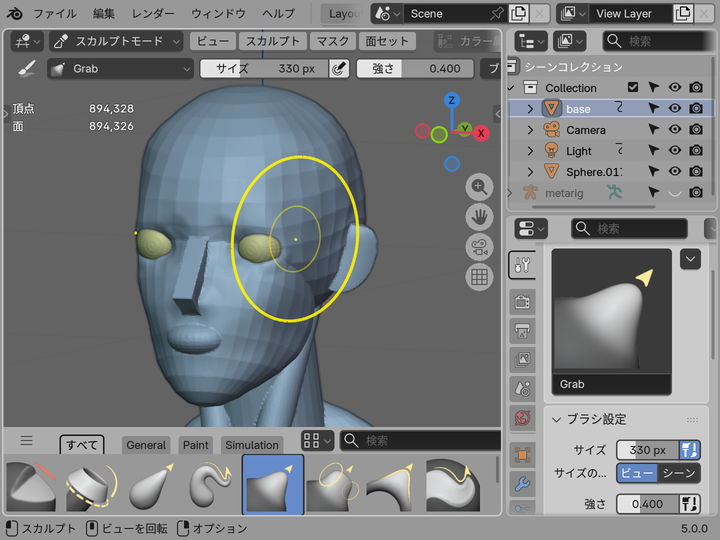Show the hidden metarig object
Screen dimensions: 720x540
[675, 193]
